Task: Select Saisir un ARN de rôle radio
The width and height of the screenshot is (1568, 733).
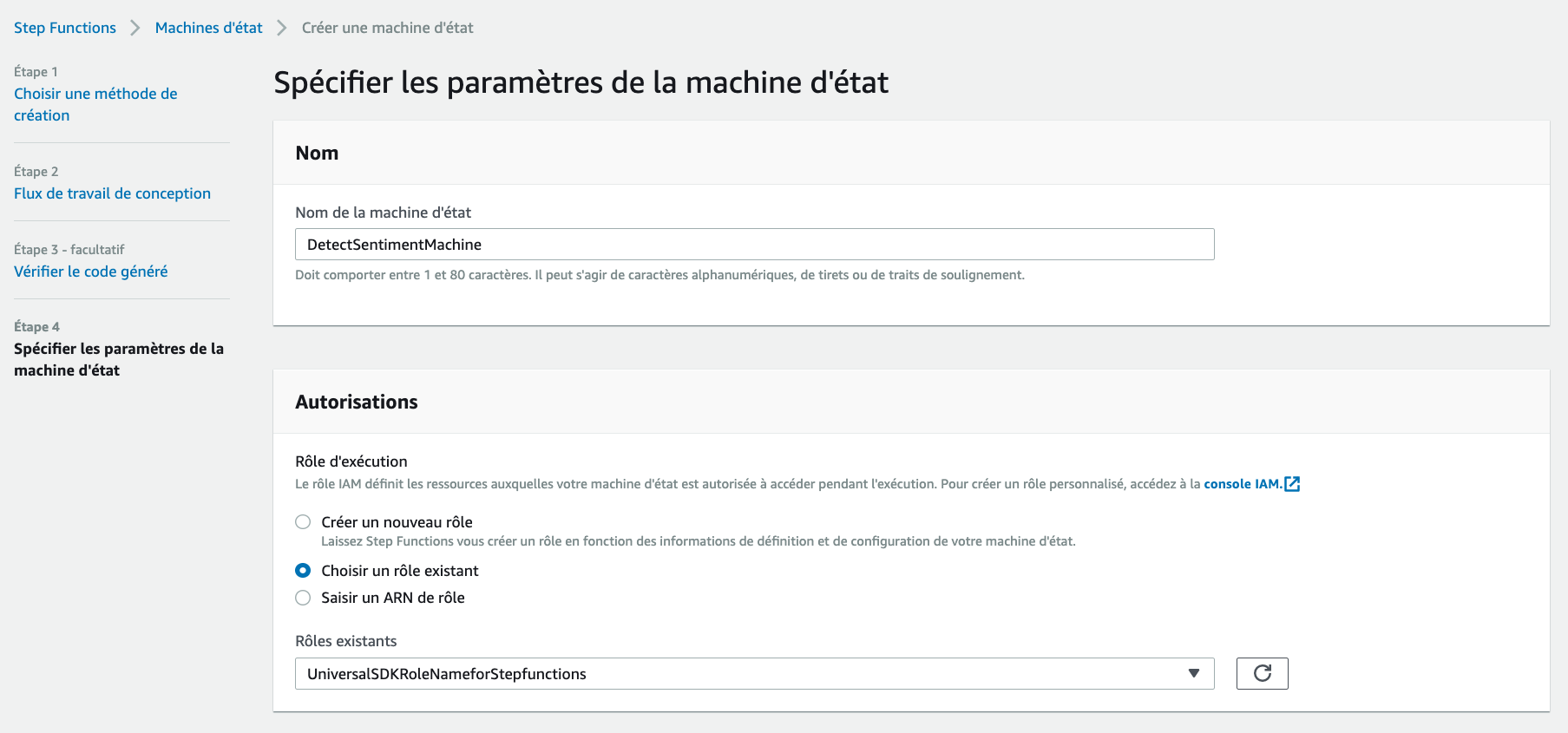Action: 303,598
